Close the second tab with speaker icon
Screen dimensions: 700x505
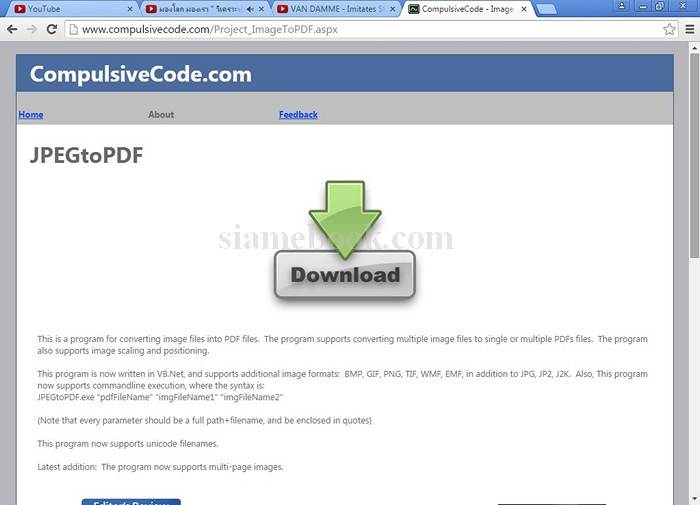tap(262, 9)
